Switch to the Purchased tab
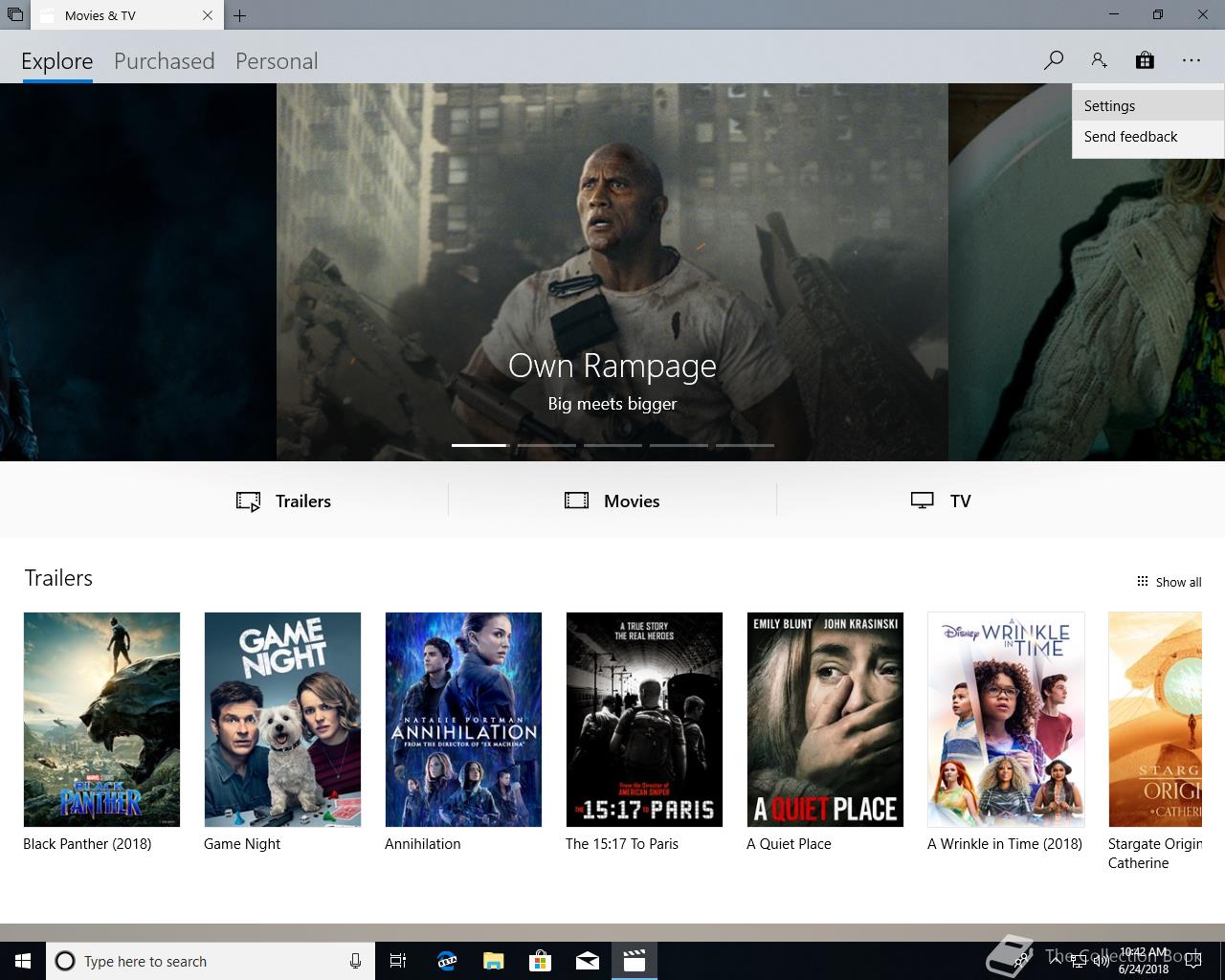This screenshot has height=980, width=1225. [165, 61]
